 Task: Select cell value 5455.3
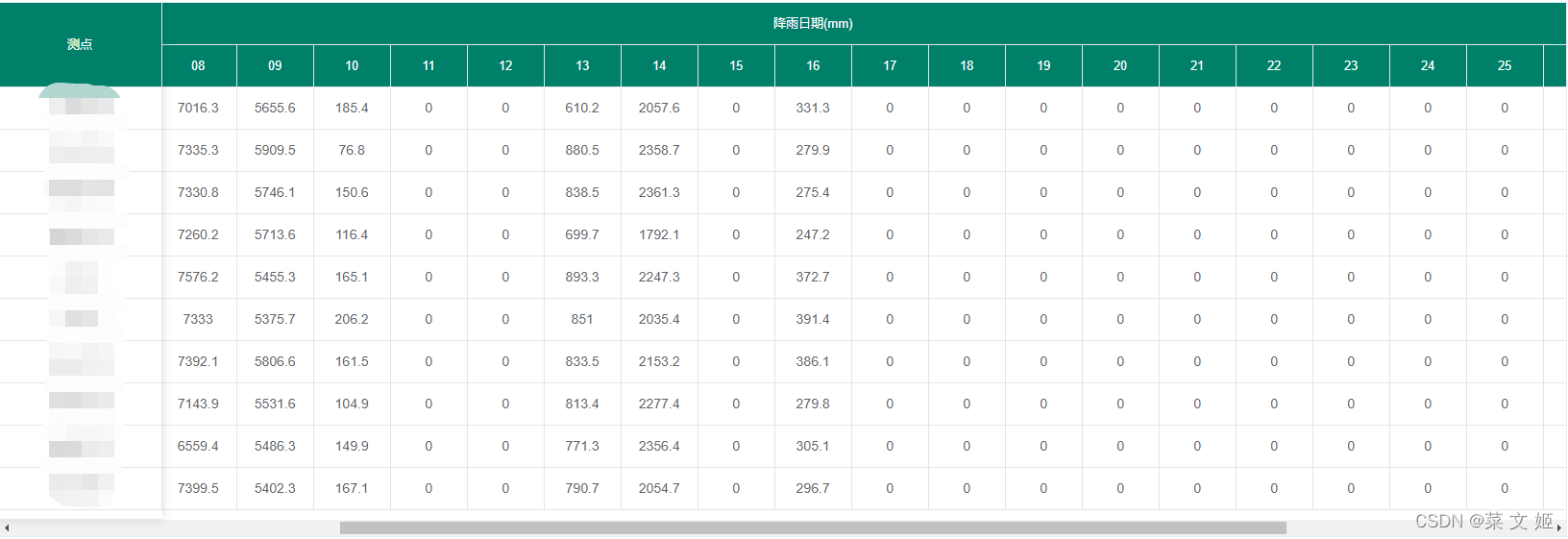pos(275,277)
